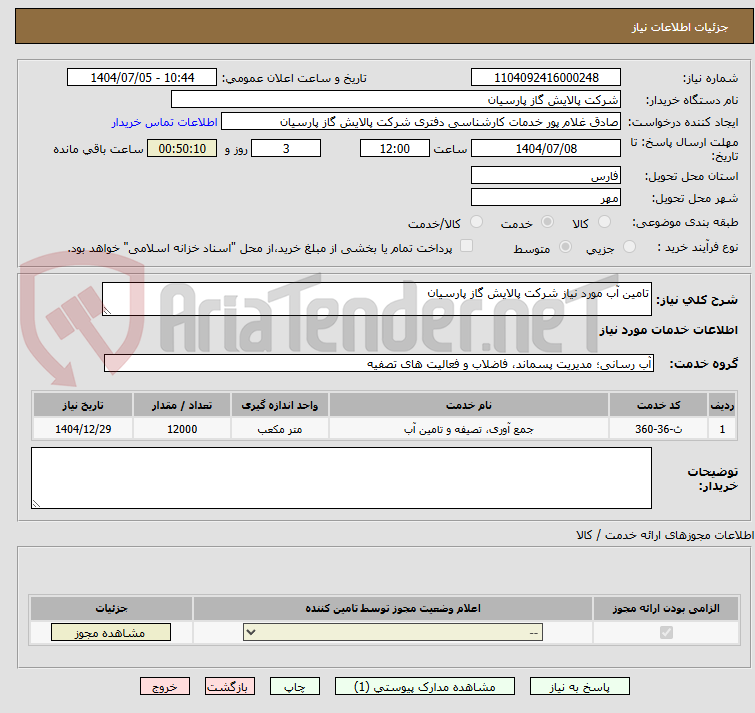Click the 'گروه خدمت' service group field
The image size is (755, 713).
tap(377, 363)
